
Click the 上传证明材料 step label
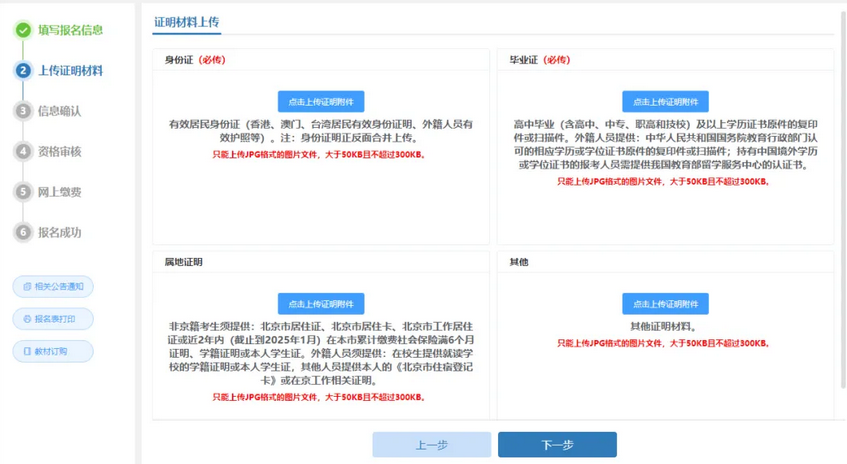[70, 71]
